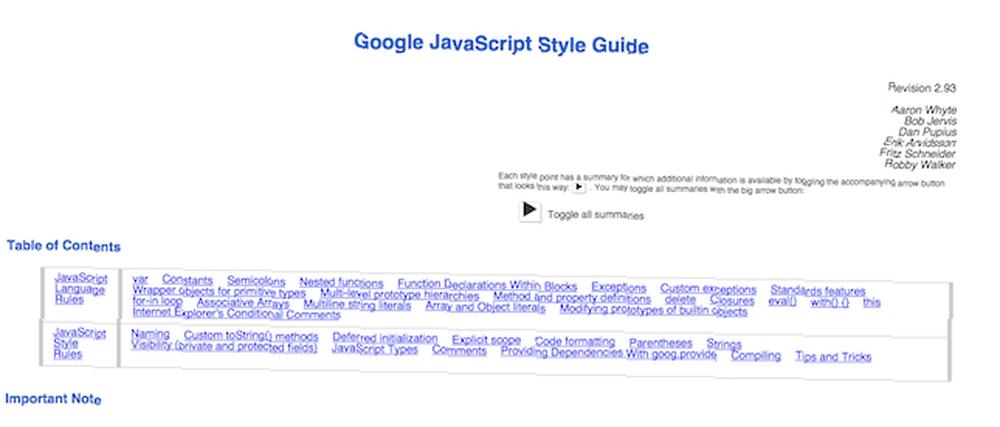Open the with() {} link

coord(830,302)
